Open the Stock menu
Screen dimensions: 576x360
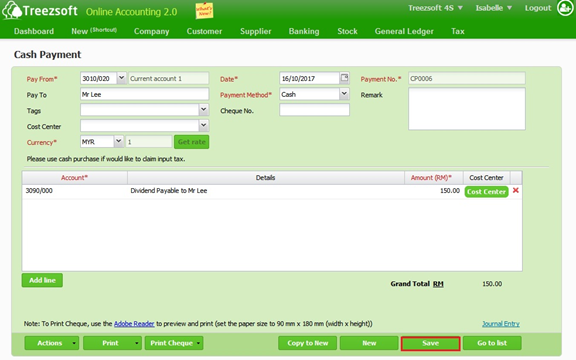click(x=348, y=31)
